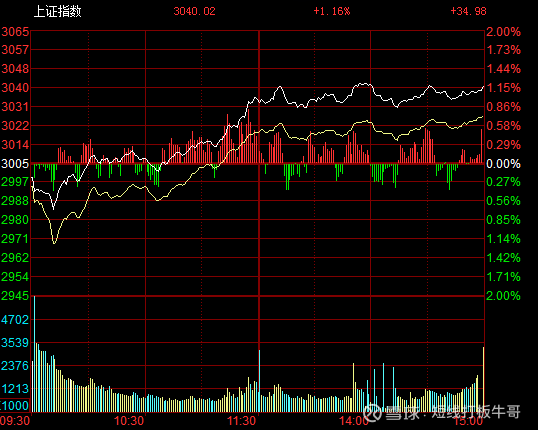Click the 2376 volume scale label
Screen dimensions: 538x430
(x=15, y=365)
